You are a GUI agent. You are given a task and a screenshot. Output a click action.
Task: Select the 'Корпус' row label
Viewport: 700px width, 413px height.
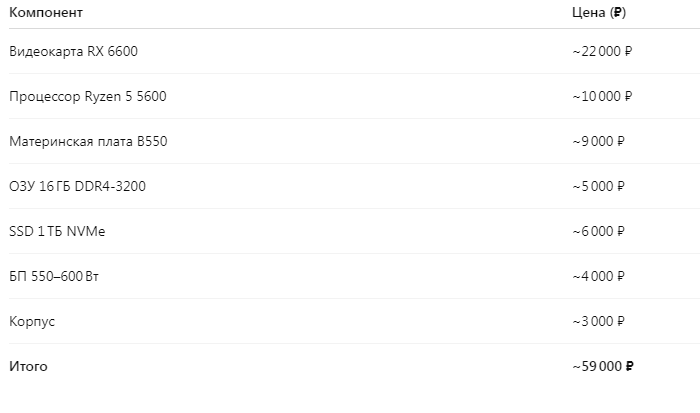point(32,321)
